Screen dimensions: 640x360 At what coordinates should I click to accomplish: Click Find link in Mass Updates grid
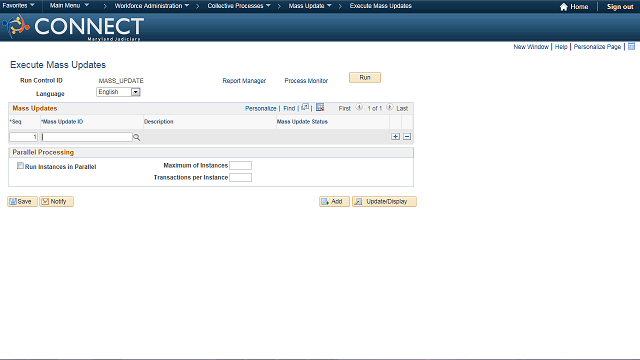[289, 109]
